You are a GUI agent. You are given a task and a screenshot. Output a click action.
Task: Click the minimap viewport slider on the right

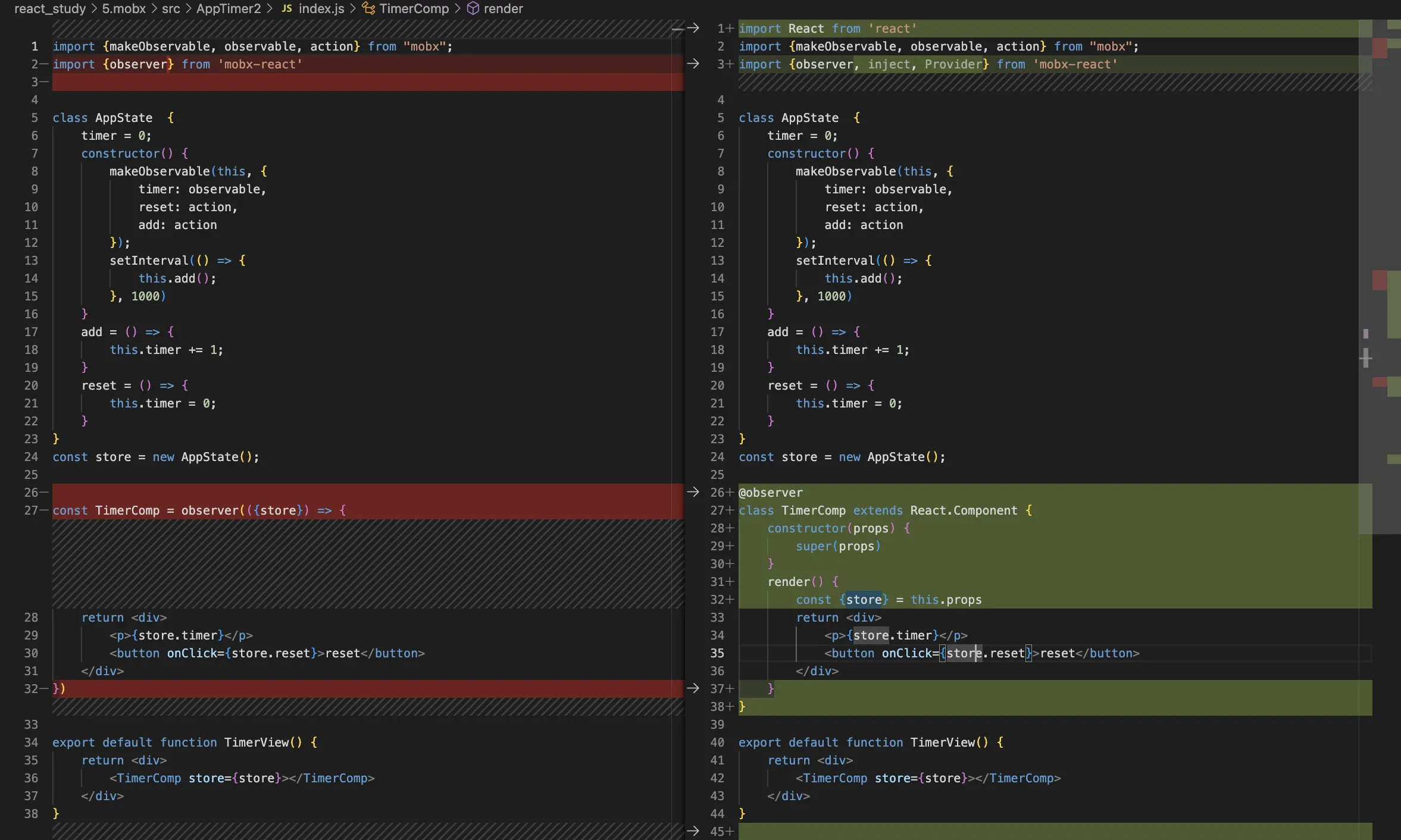click(1365, 277)
